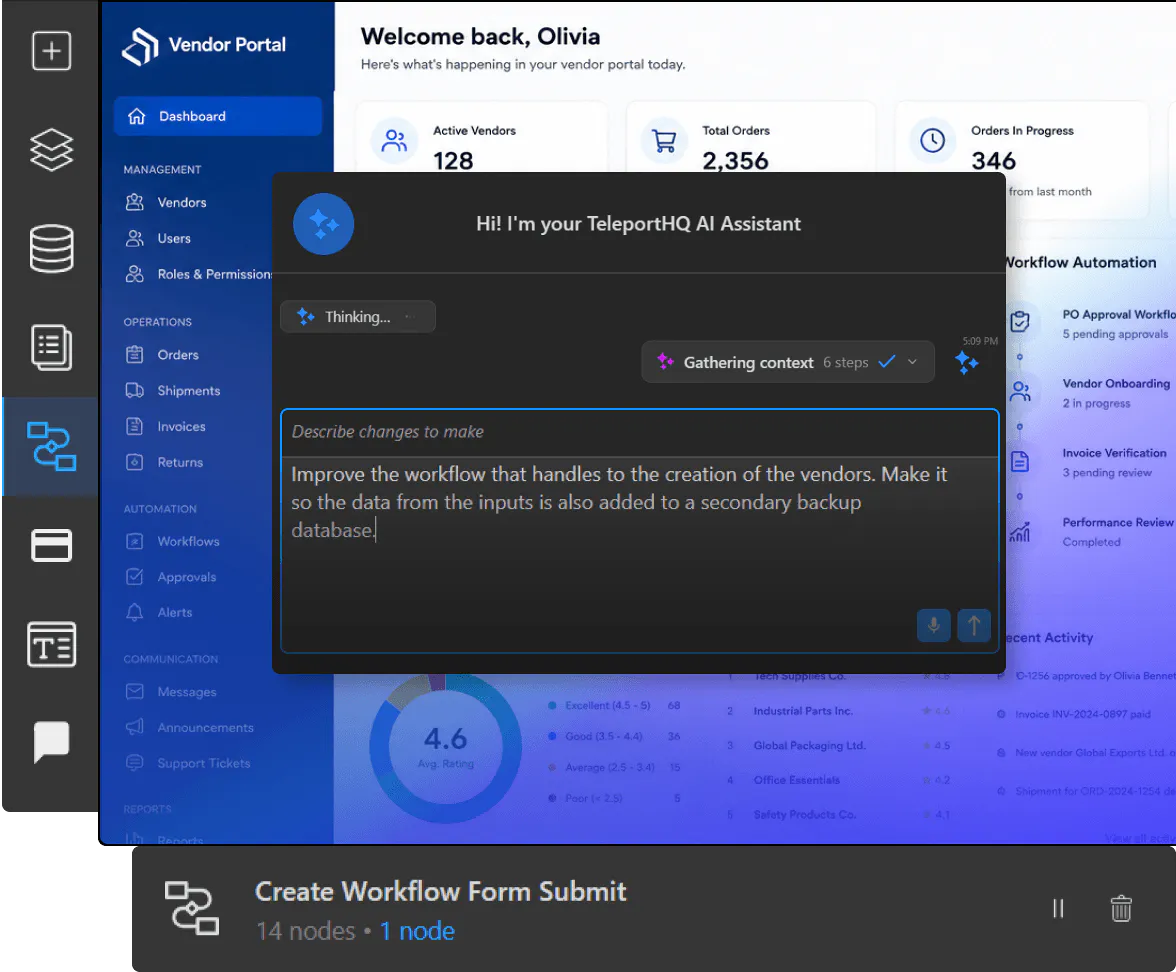The image size is (1176, 972).
Task: Send the prompt with up arrow button
Action: click(x=974, y=625)
